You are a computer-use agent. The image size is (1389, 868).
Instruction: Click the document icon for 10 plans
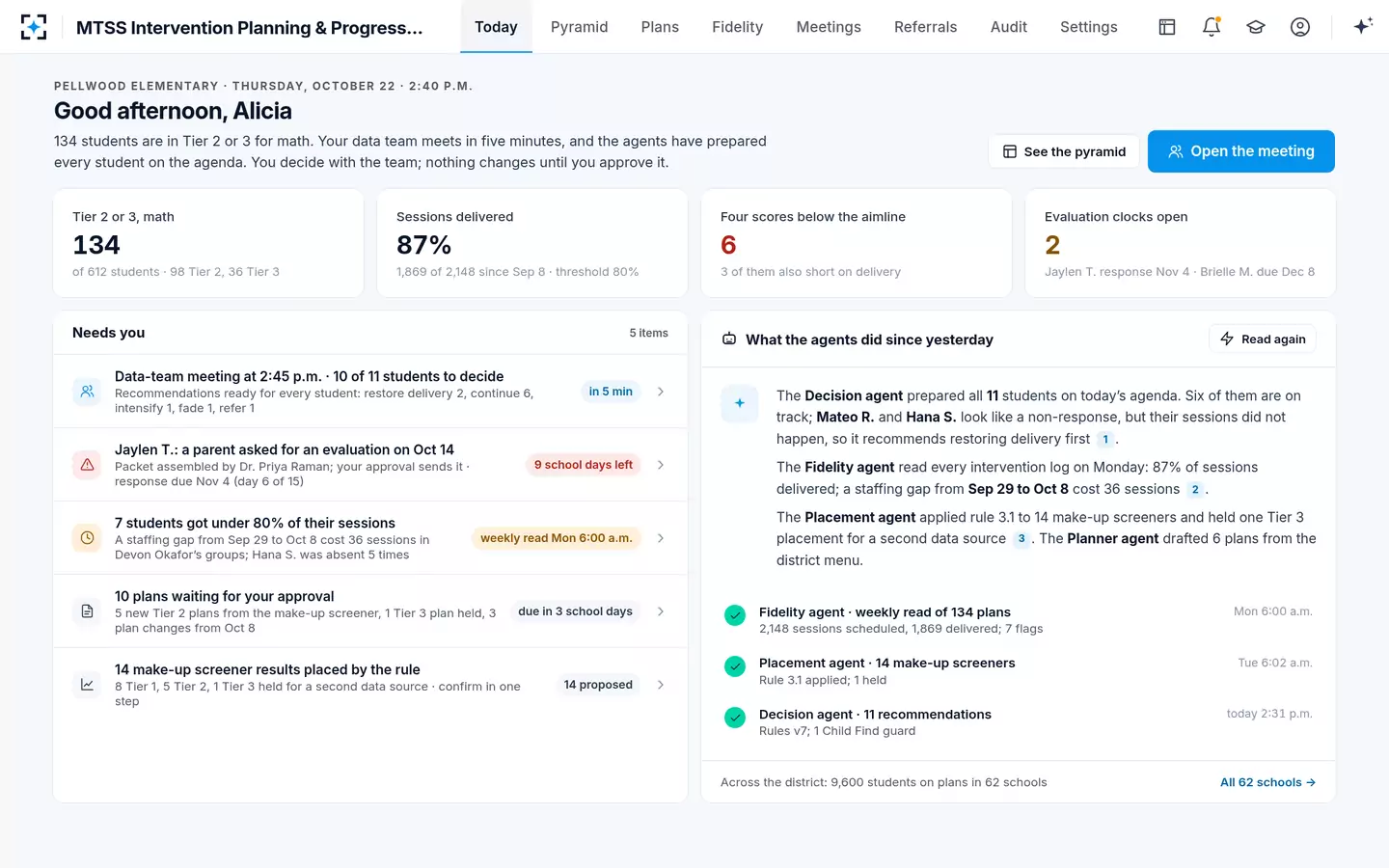click(87, 611)
